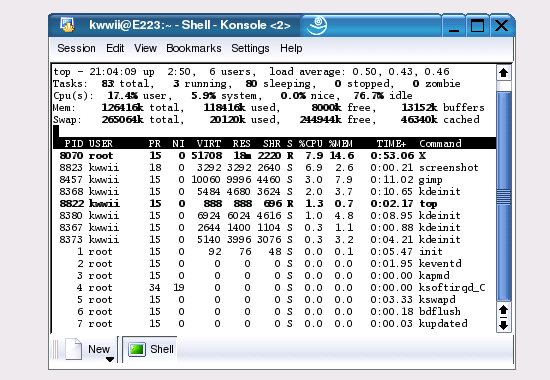
Task: Click the keventd process name
Action: [x=440, y=264]
